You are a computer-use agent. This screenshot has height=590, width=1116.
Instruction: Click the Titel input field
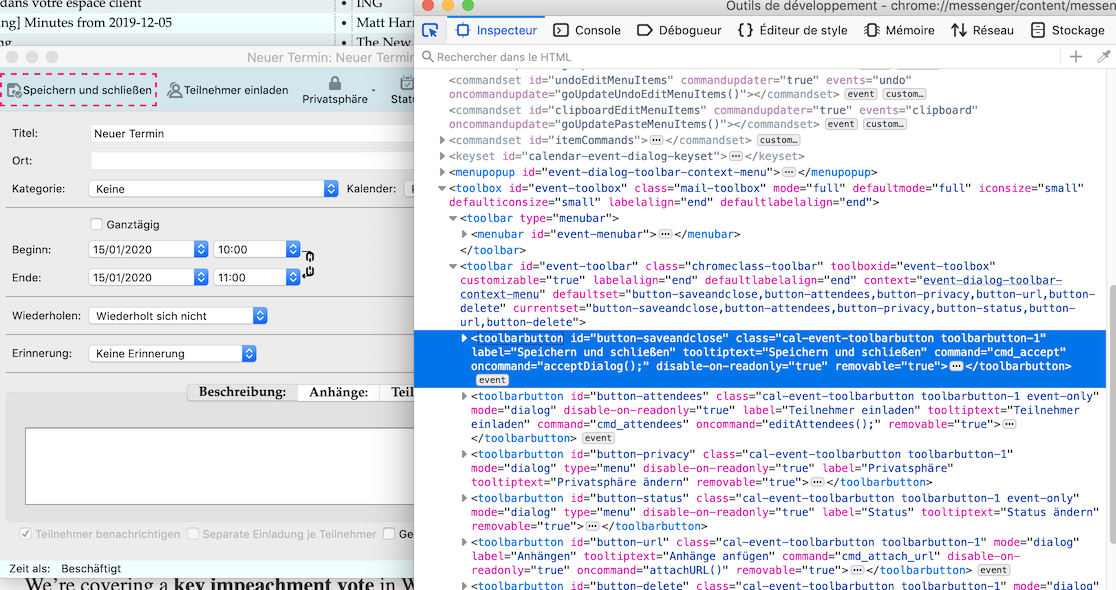250,133
